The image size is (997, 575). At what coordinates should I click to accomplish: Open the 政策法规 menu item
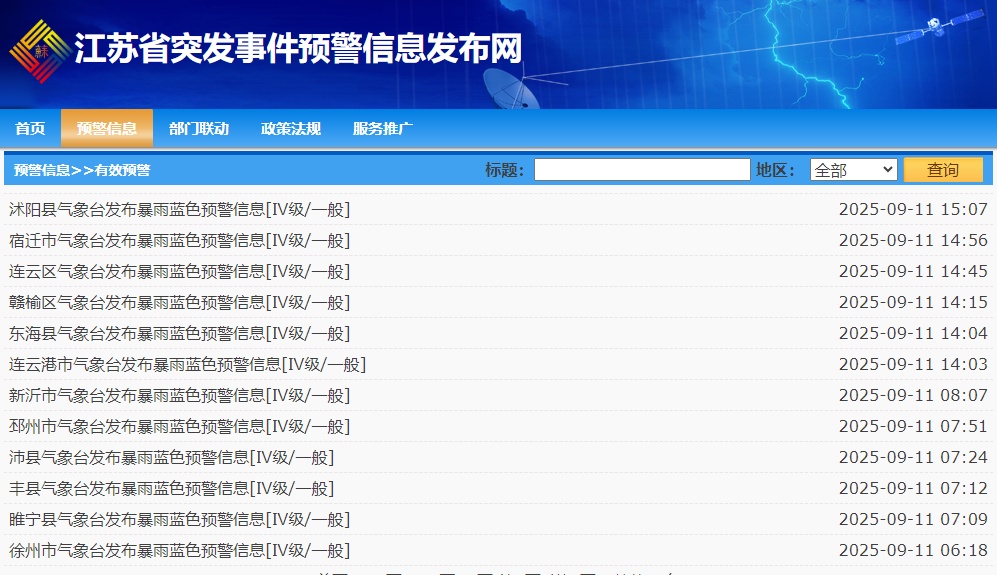coord(291,128)
